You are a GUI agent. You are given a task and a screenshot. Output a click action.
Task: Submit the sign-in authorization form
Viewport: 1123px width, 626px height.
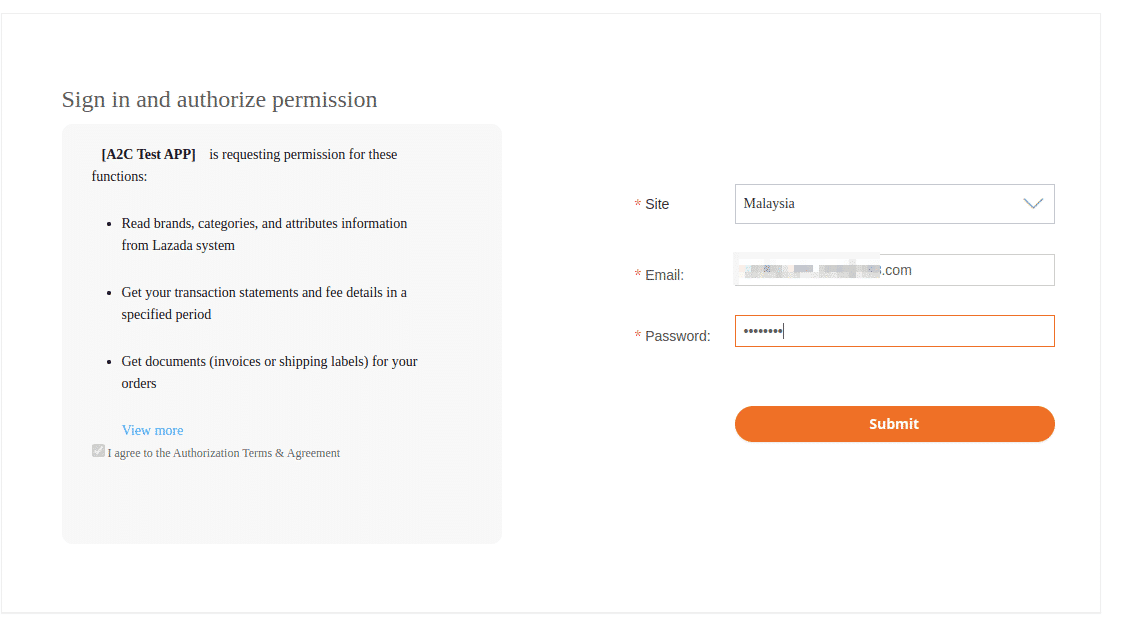point(894,423)
